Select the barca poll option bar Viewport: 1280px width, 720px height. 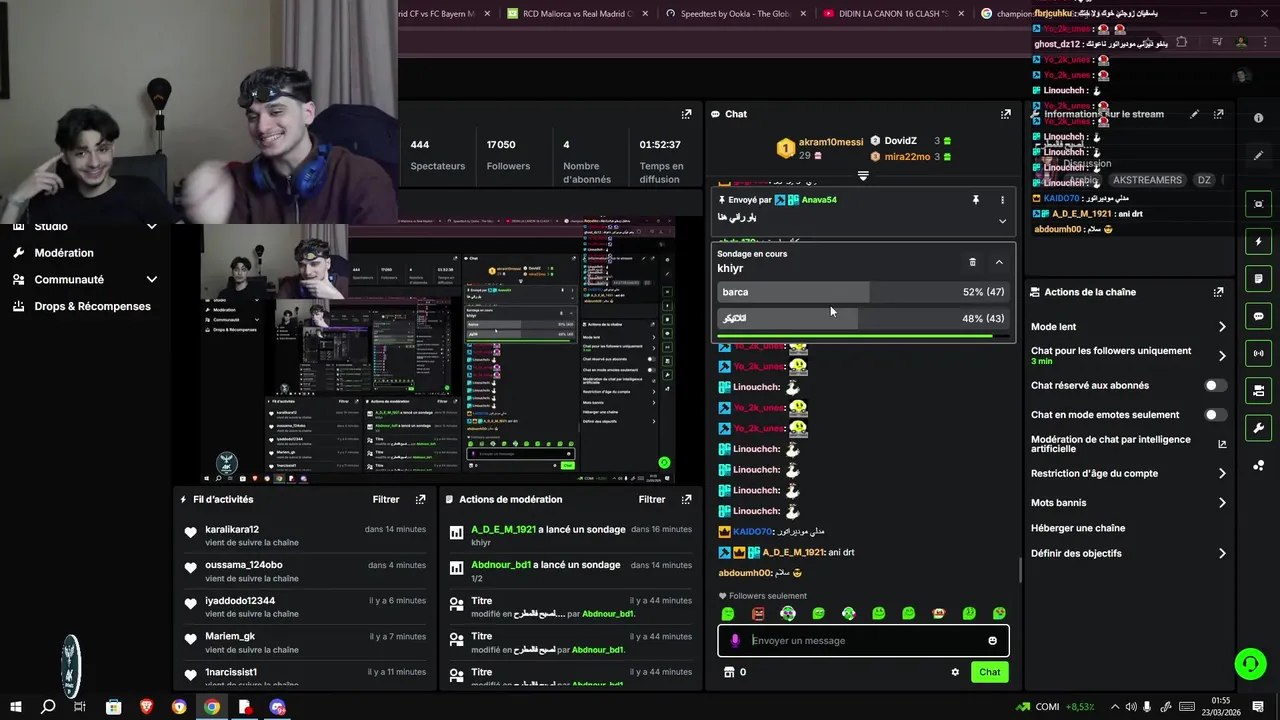coord(863,292)
